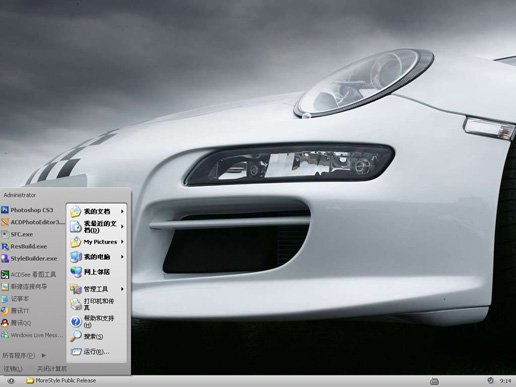Screen dimensions: 516x387
Task: Click the 管理工具 label text
Action: pos(96,289)
